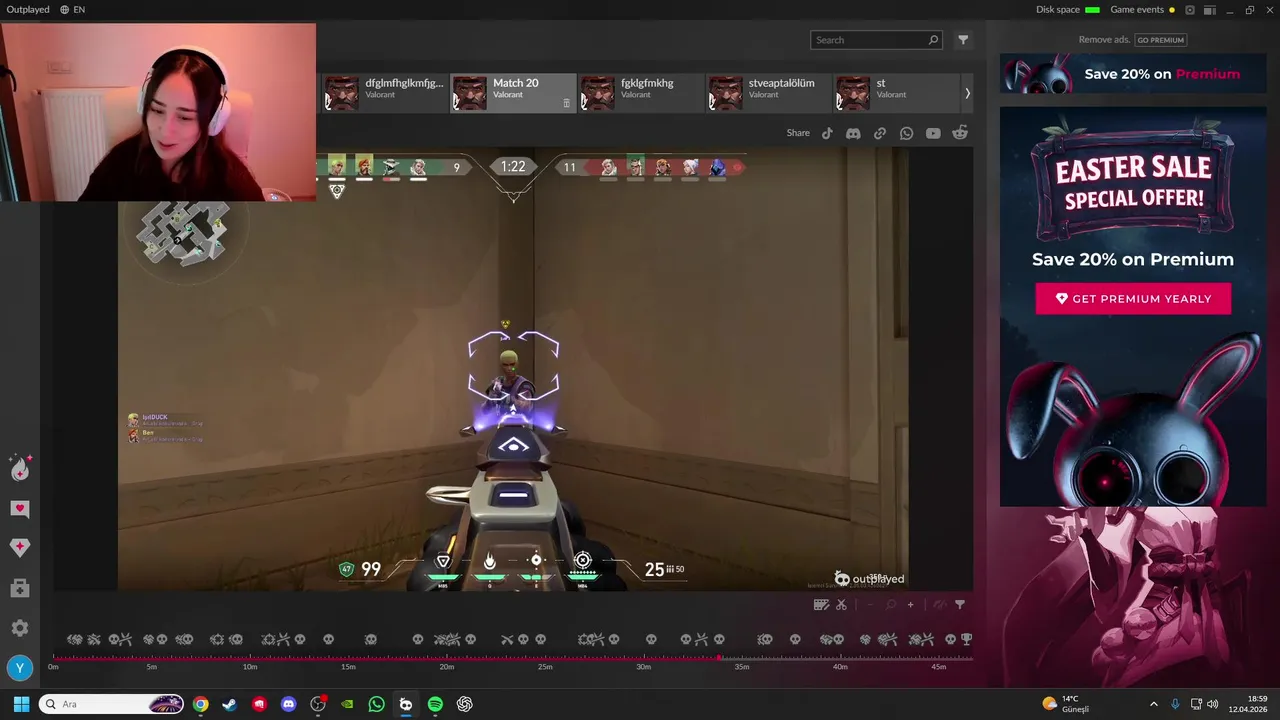Share clip via WhatsApp icon
This screenshot has height=720, width=1280.
click(x=906, y=133)
